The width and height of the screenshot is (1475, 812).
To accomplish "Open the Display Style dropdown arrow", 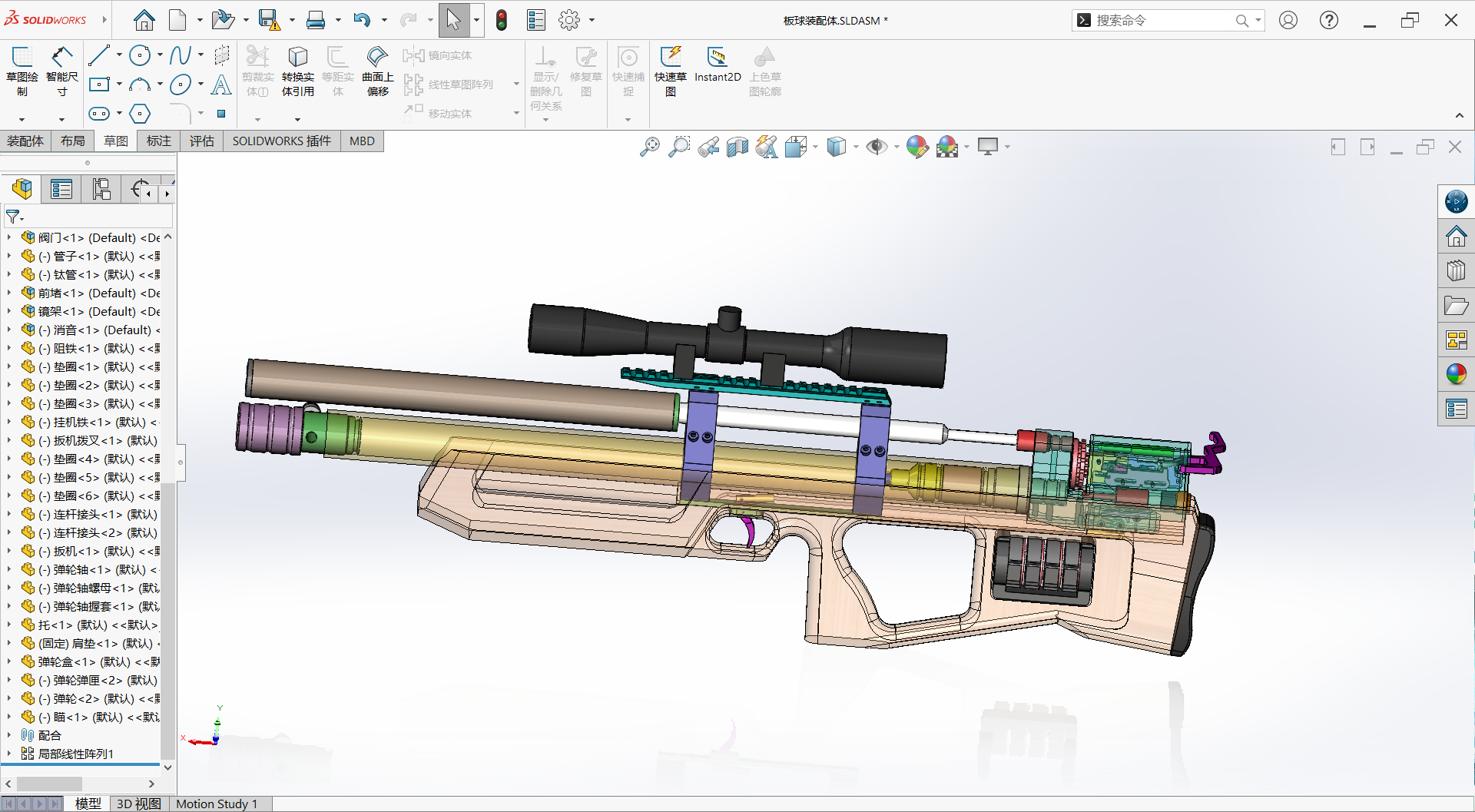I will pyautogui.click(x=856, y=146).
